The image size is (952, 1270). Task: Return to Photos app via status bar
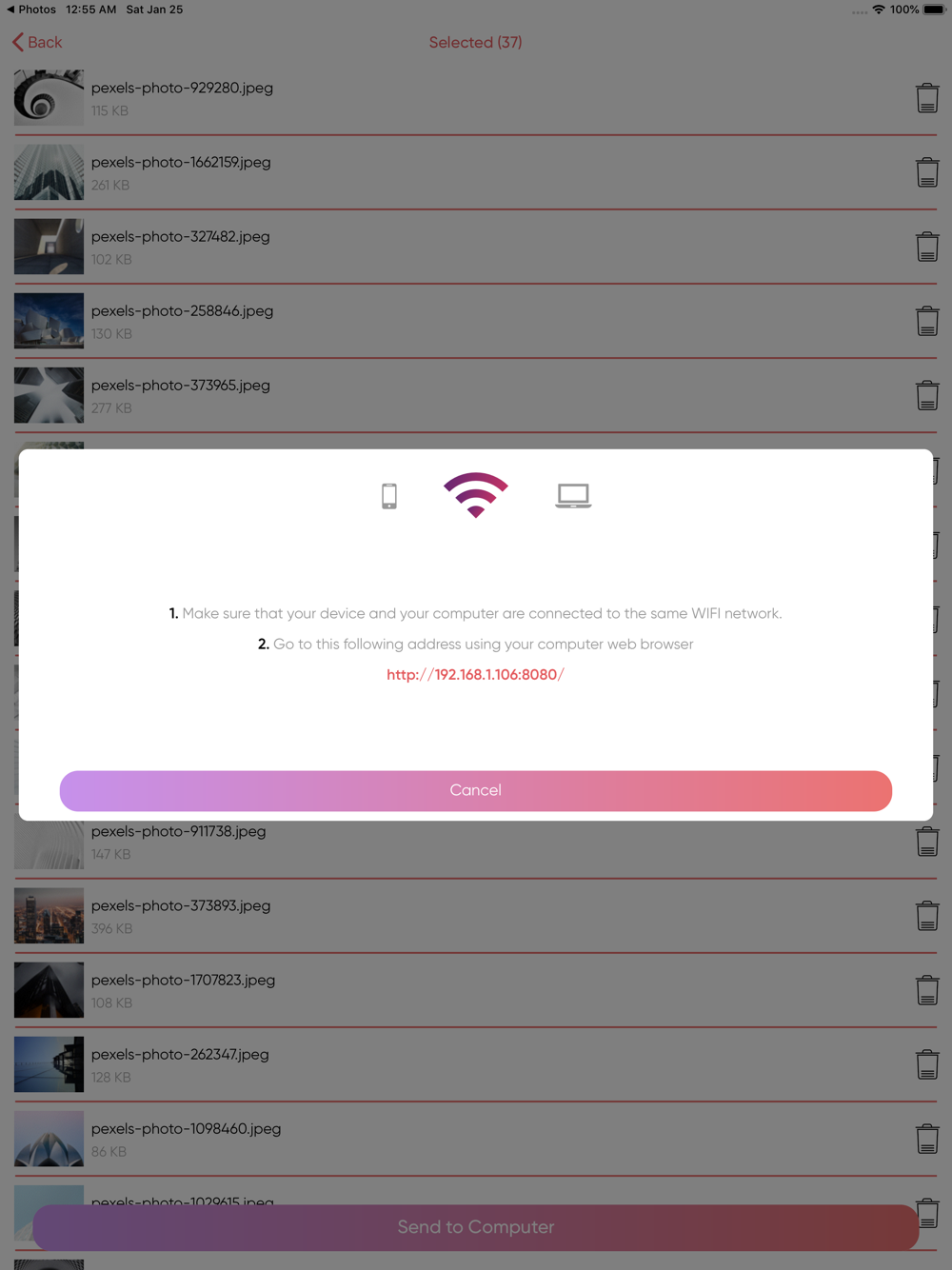[30, 10]
